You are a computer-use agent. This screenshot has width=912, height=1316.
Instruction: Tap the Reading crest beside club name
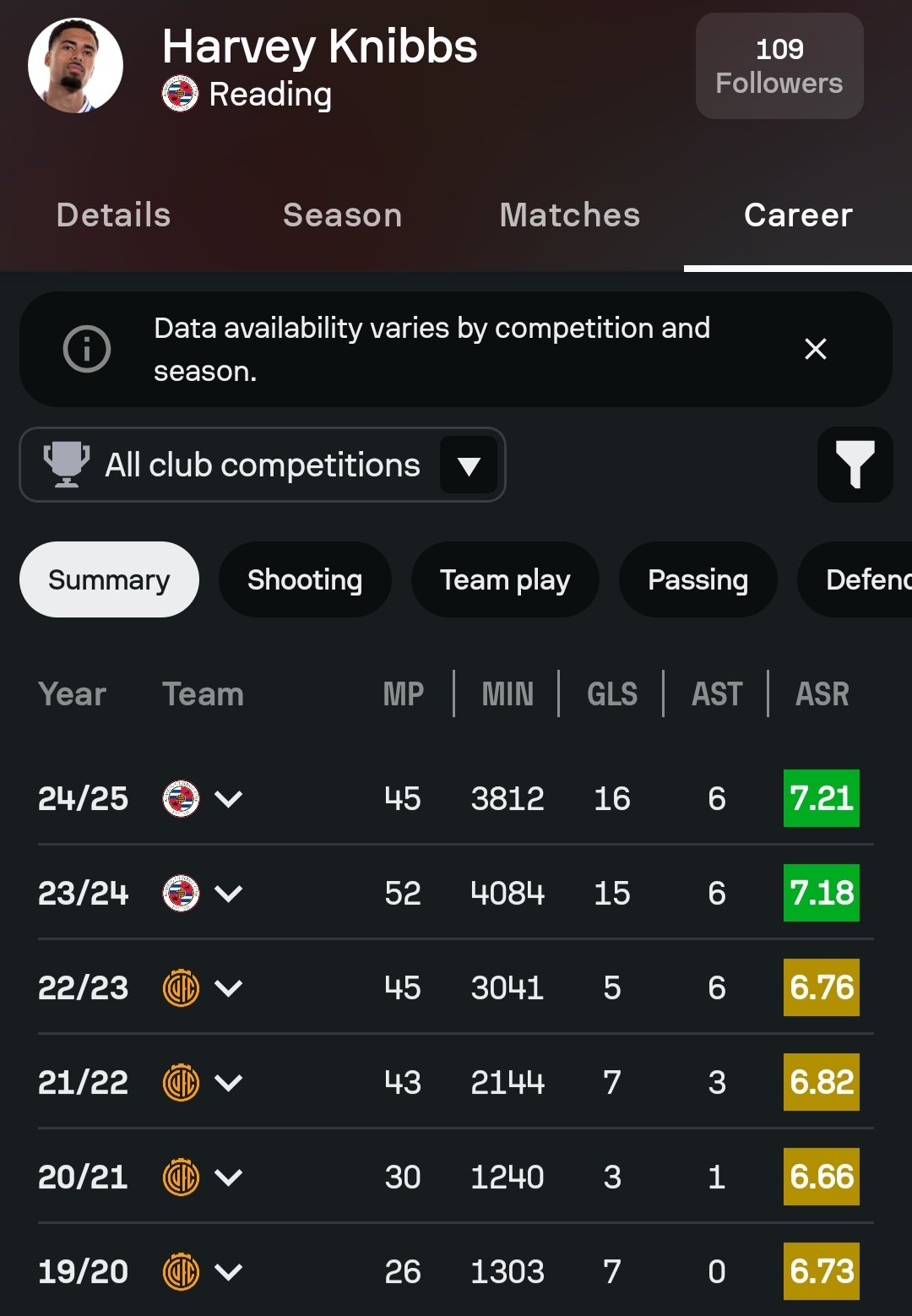(180, 94)
